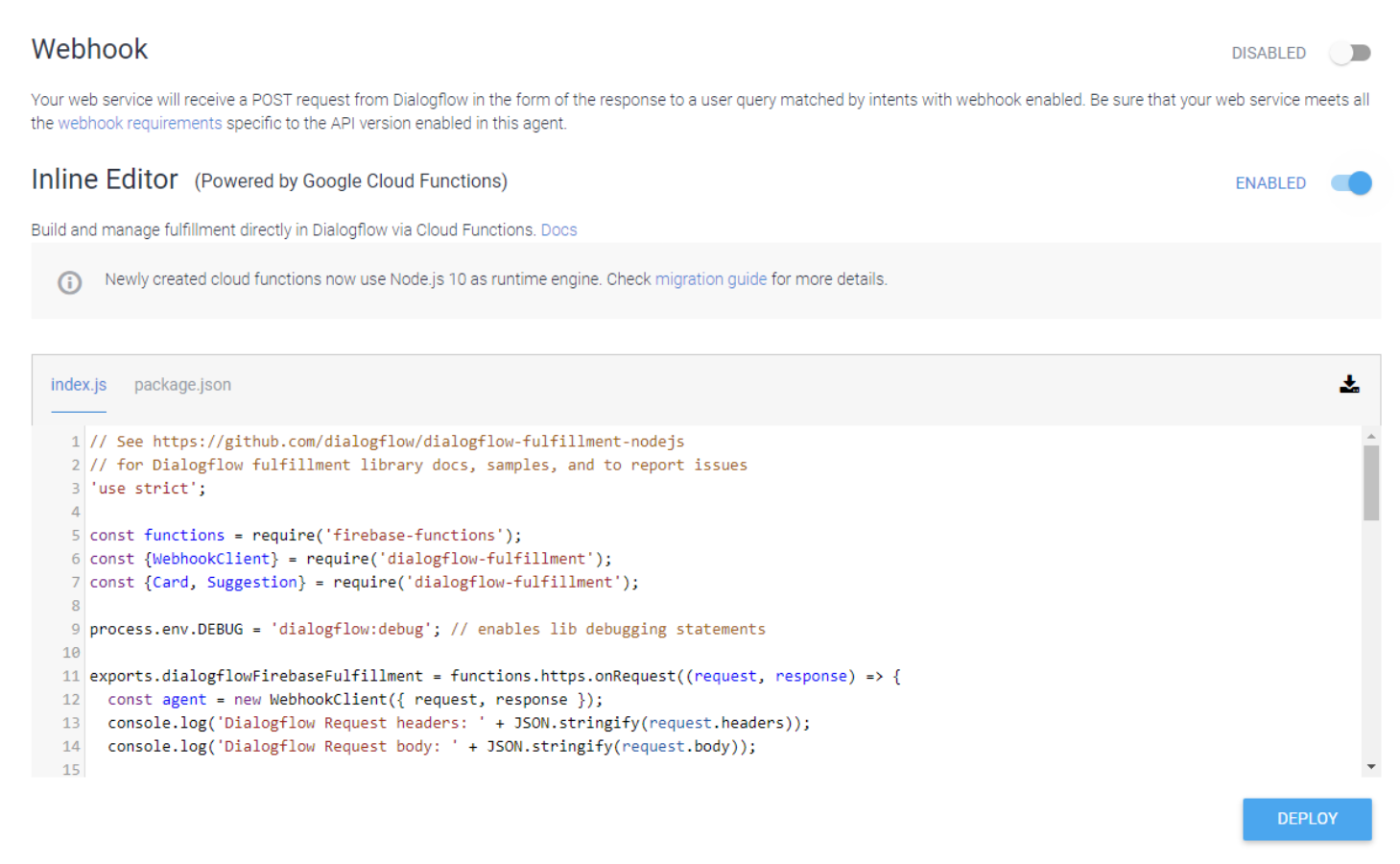The height and width of the screenshot is (864, 1400).
Task: Click the ENABLED label for Inline Editor
Action: pos(1270,182)
